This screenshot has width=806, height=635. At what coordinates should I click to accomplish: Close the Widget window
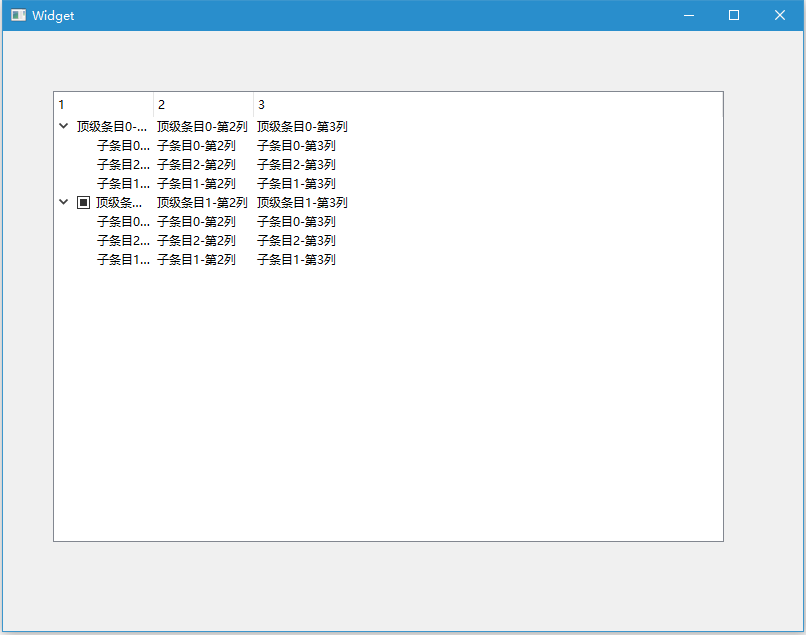[780, 15]
